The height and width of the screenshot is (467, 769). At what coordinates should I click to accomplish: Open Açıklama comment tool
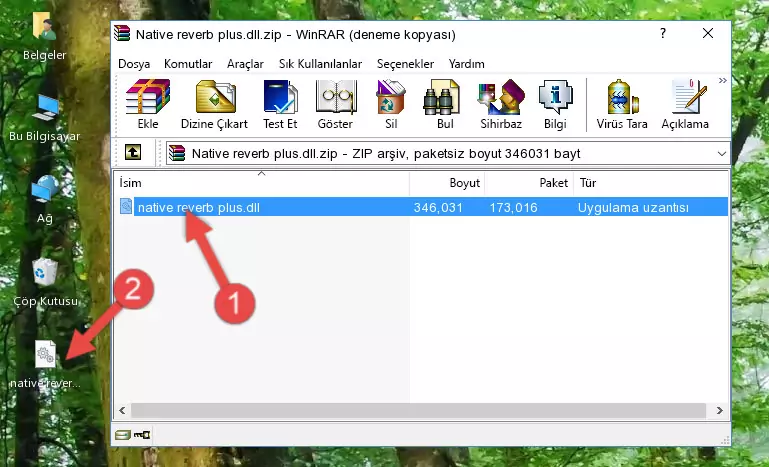[685, 104]
